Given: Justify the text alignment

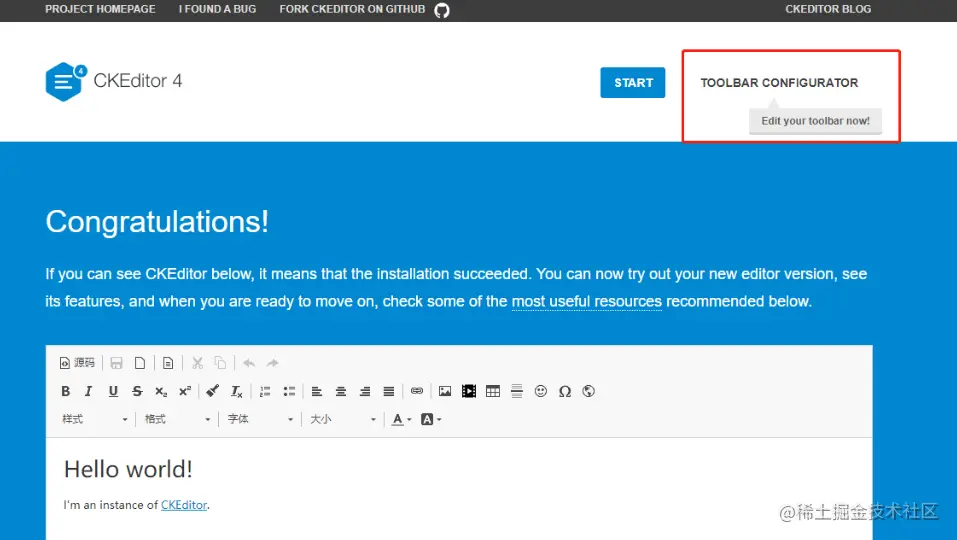Looking at the screenshot, I should click(389, 391).
